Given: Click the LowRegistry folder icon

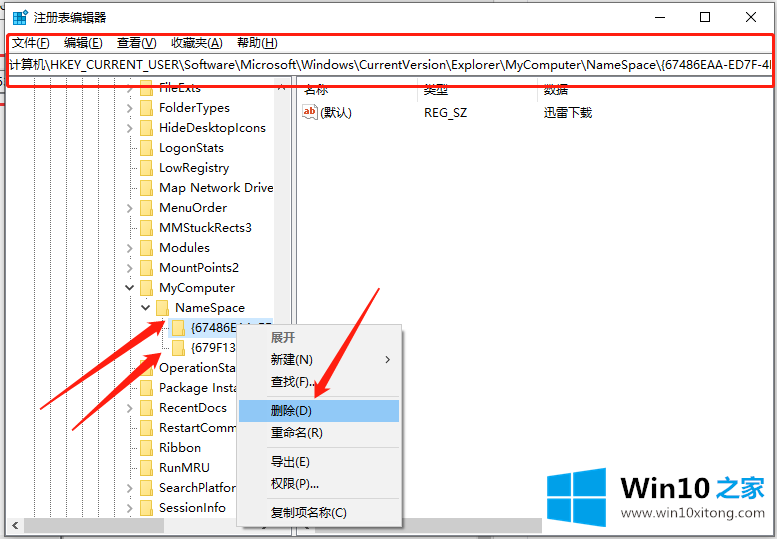Looking at the screenshot, I should 147,168.
